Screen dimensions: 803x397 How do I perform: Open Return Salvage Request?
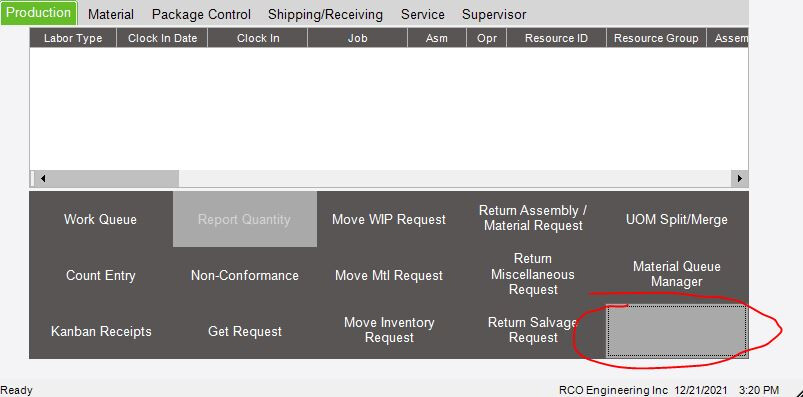533,330
